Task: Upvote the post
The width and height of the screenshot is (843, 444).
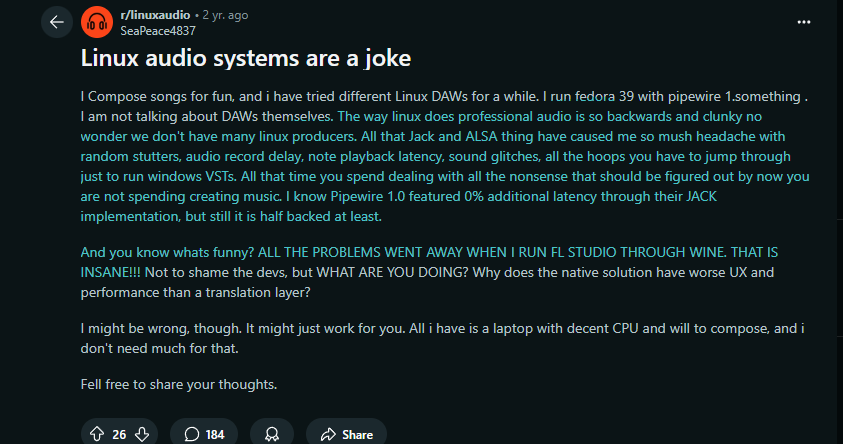Action: [97, 434]
